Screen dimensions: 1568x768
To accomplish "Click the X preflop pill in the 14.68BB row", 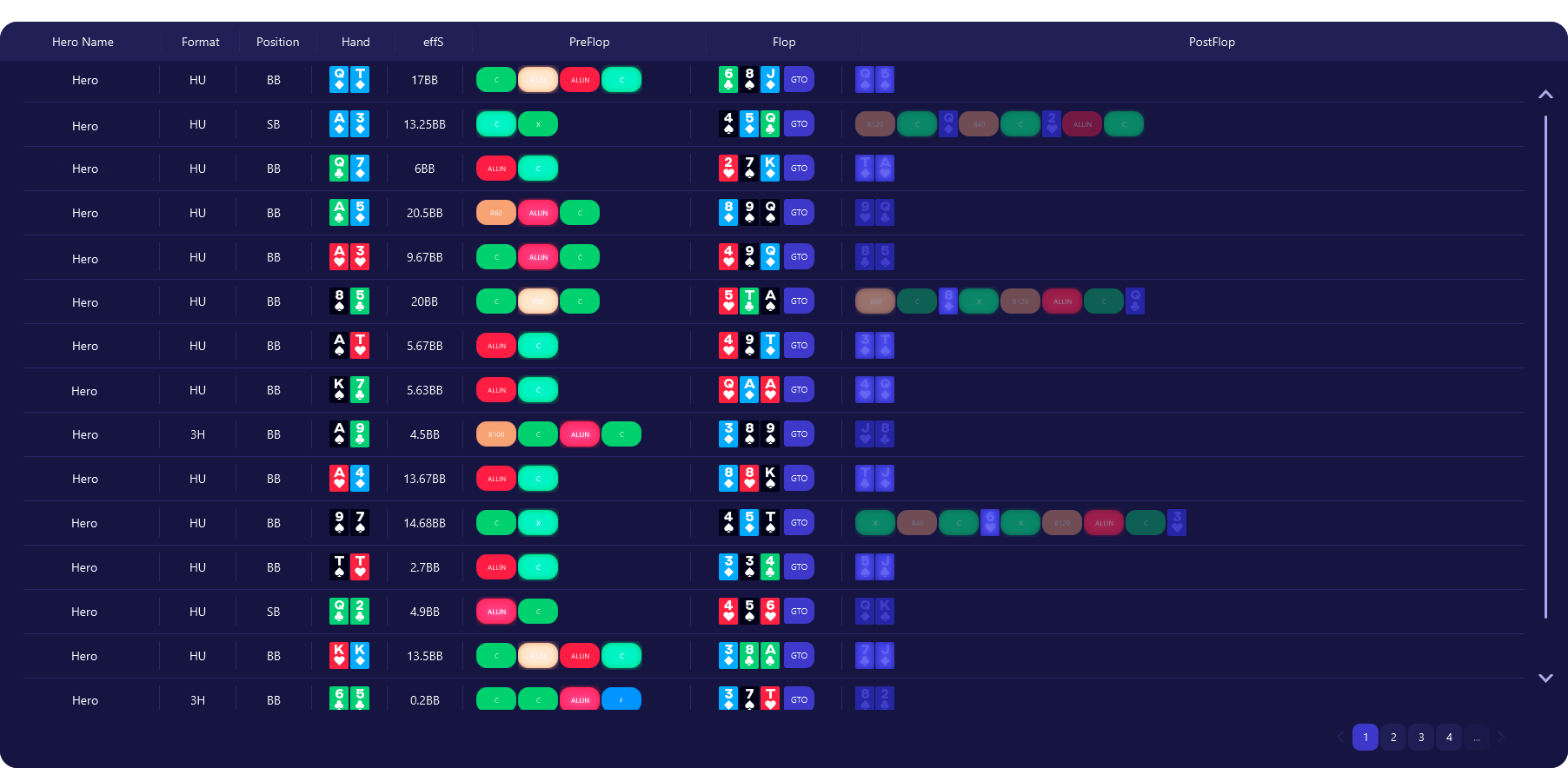I will [538, 523].
